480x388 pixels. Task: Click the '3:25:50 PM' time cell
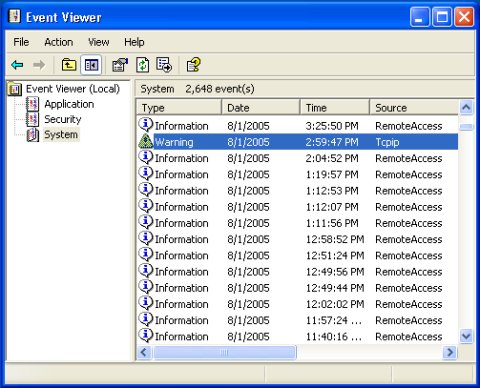pyautogui.click(x=332, y=126)
